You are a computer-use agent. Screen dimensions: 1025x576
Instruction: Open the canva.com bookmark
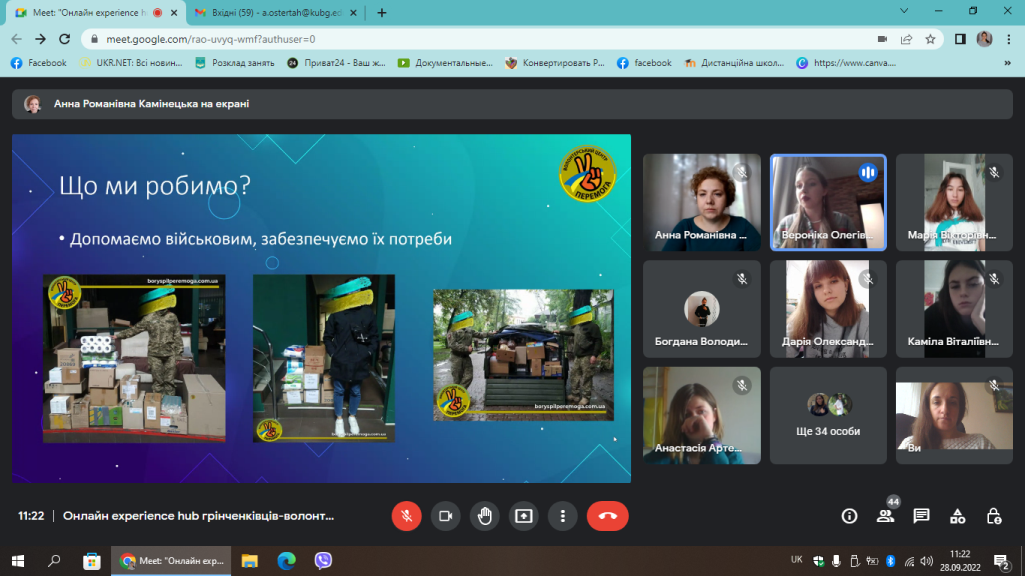click(x=846, y=63)
